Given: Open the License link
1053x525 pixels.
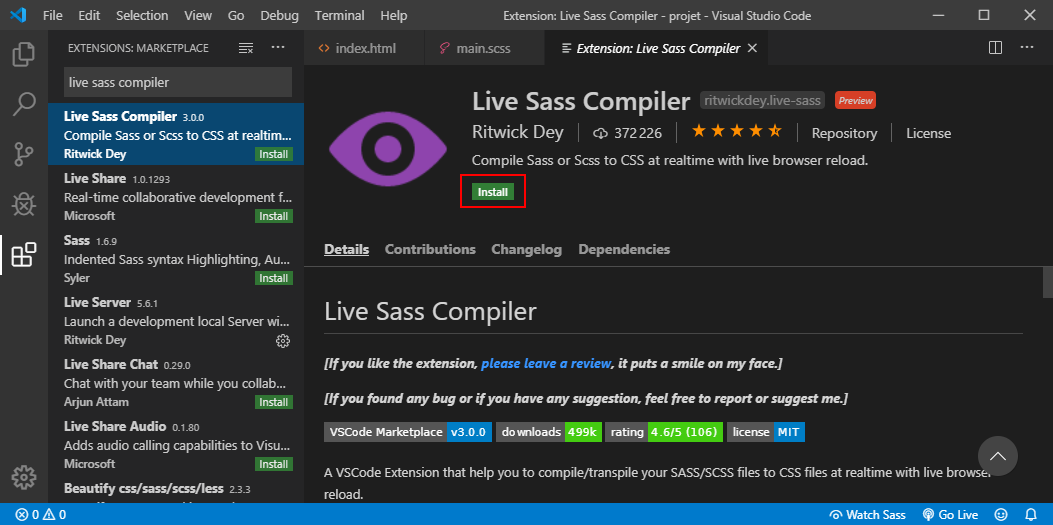Looking at the screenshot, I should pos(928,134).
